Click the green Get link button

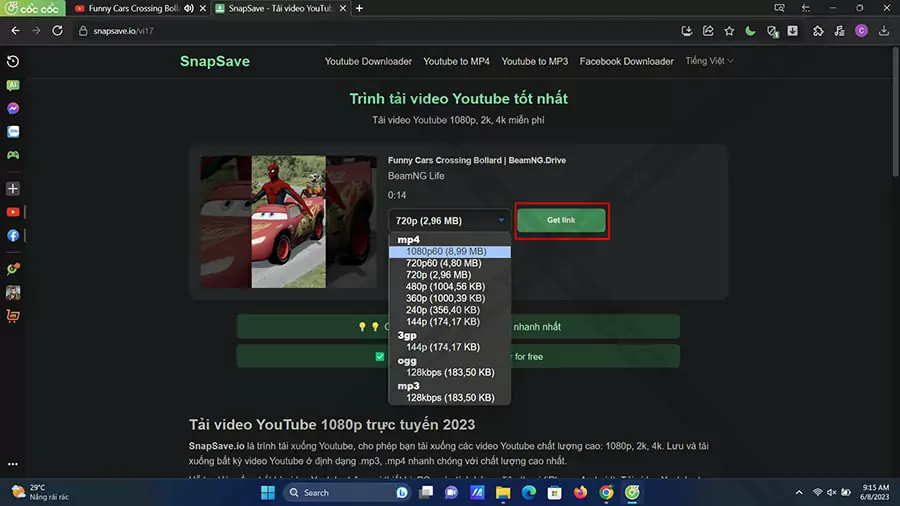point(561,220)
